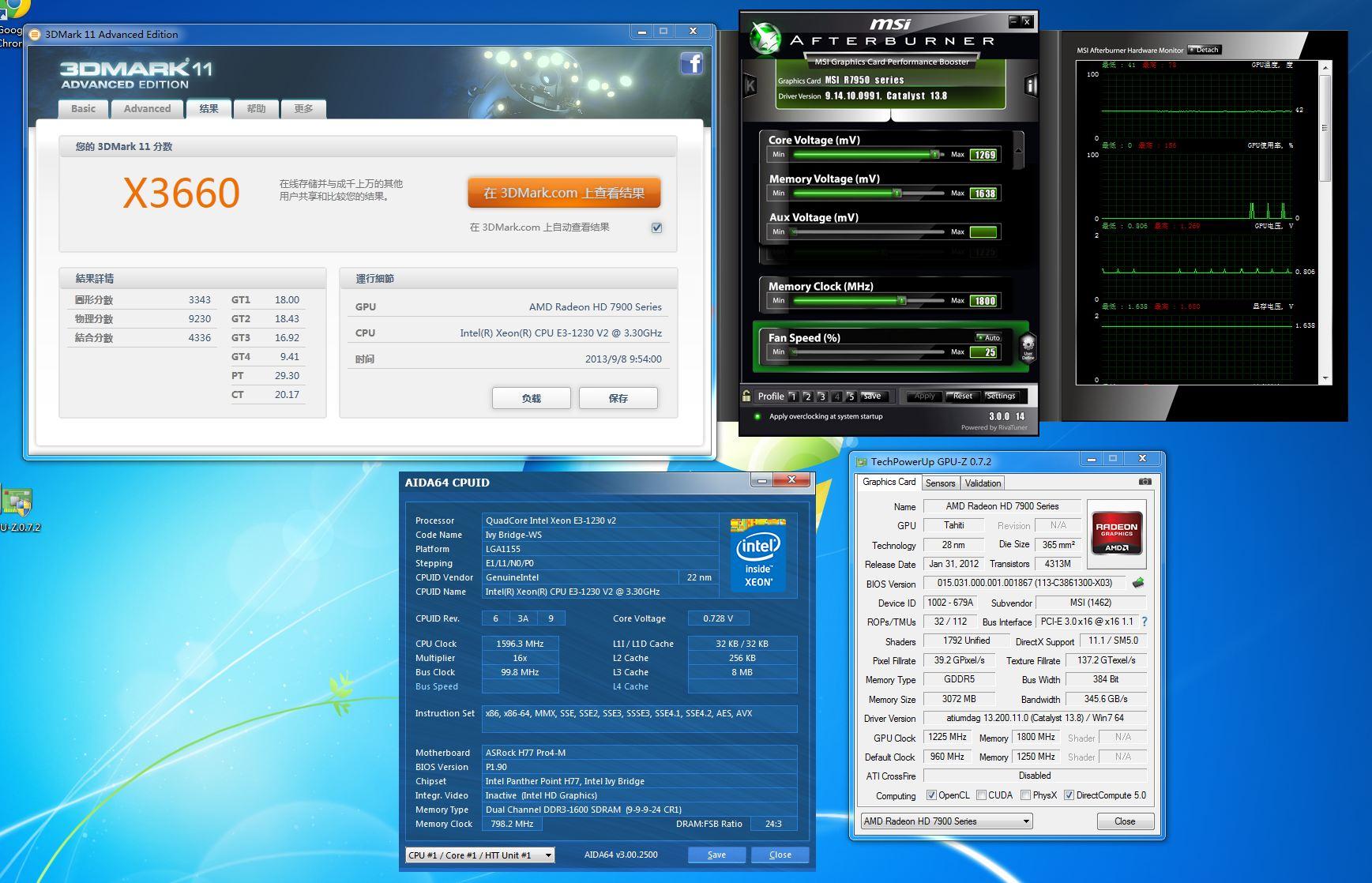Viewport: 1372px width, 883px height.
Task: Take a screenshot with GPU-Z camera icon
Action: 1145,482
